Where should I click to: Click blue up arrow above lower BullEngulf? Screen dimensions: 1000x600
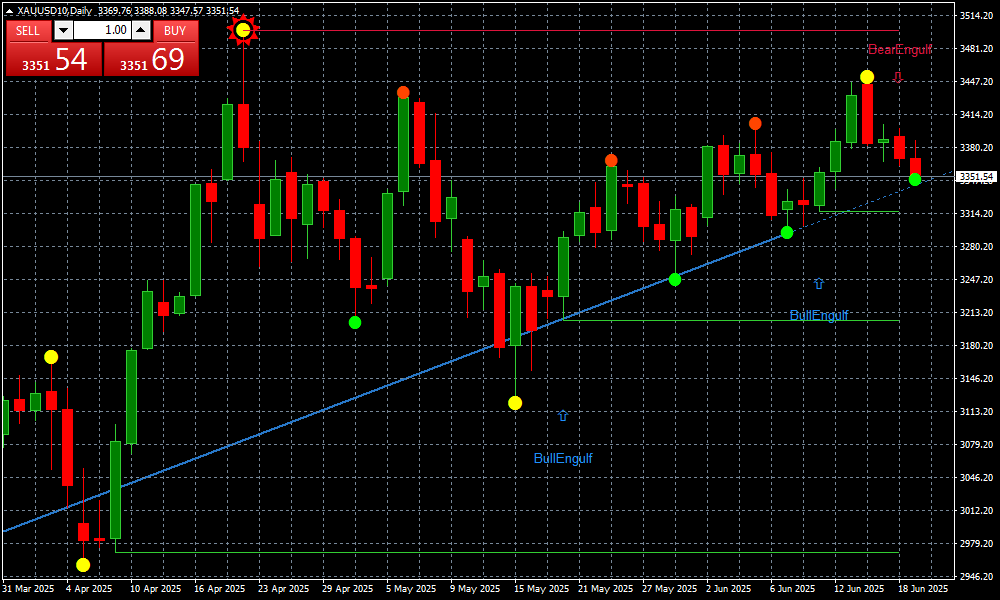(563, 416)
